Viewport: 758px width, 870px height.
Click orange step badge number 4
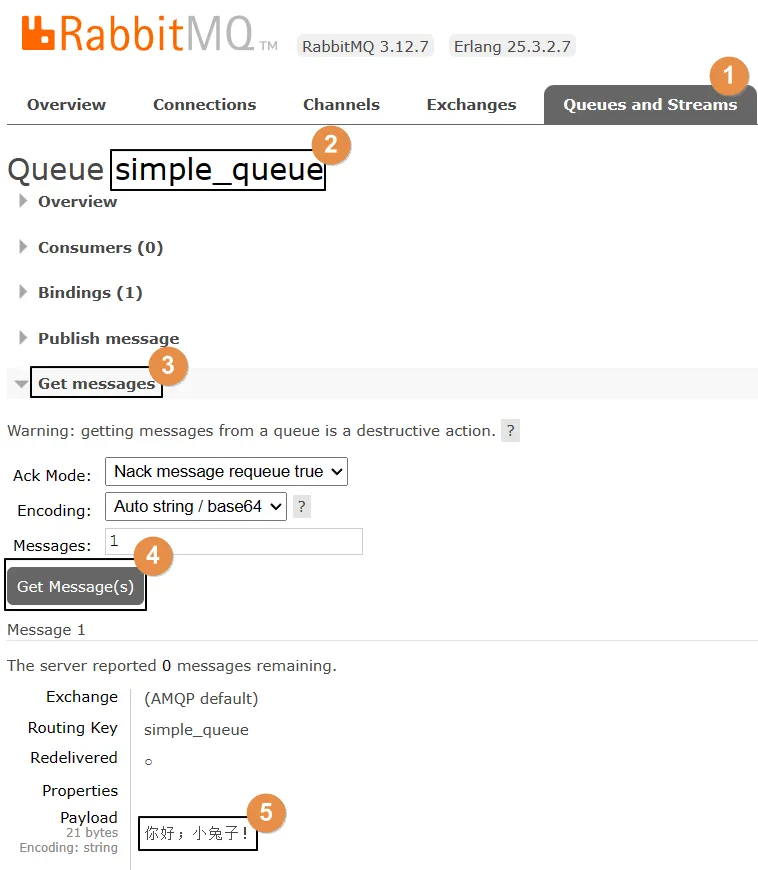[153, 554]
